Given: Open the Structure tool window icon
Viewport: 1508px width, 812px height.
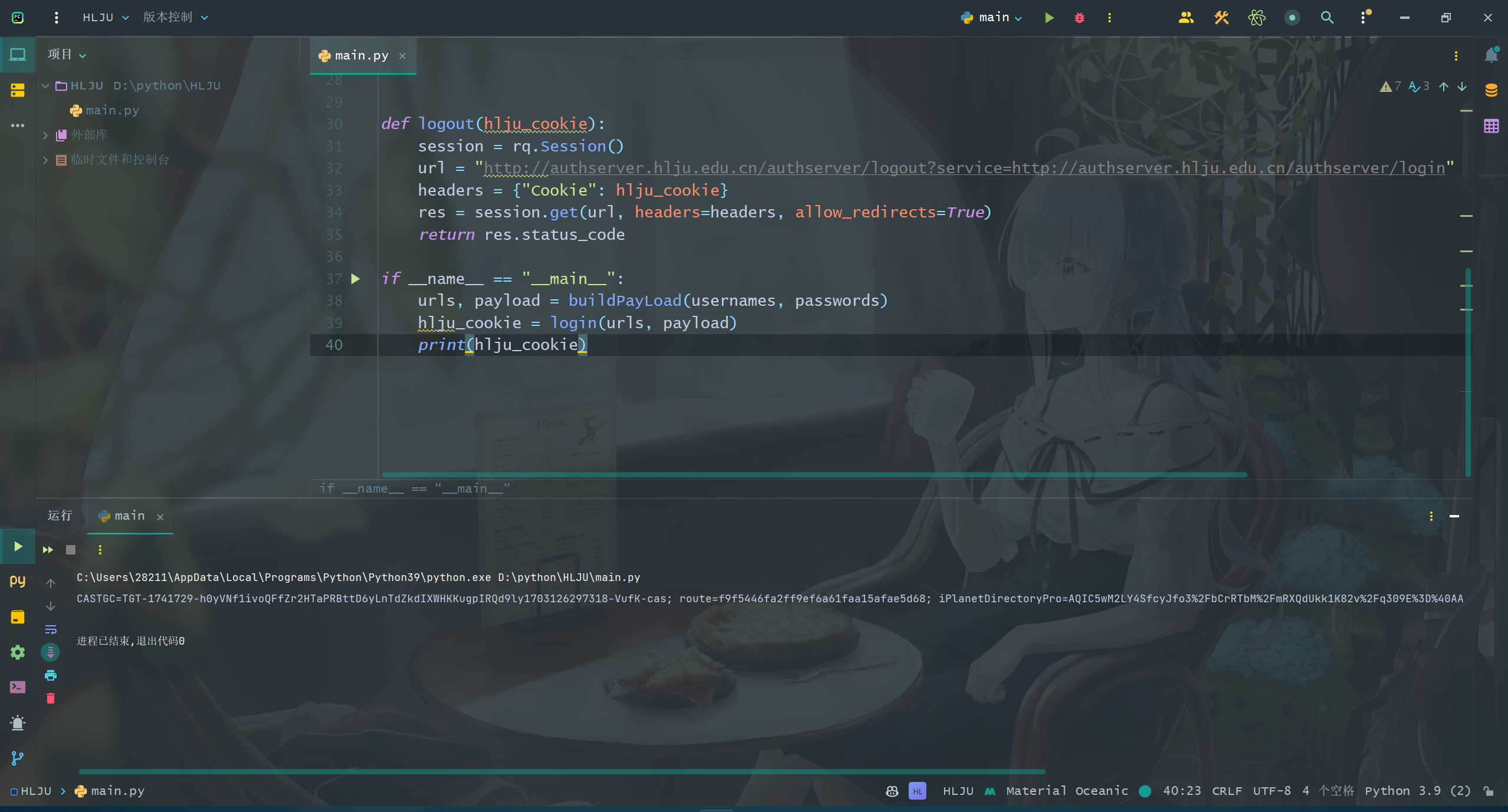Looking at the screenshot, I should (x=18, y=90).
